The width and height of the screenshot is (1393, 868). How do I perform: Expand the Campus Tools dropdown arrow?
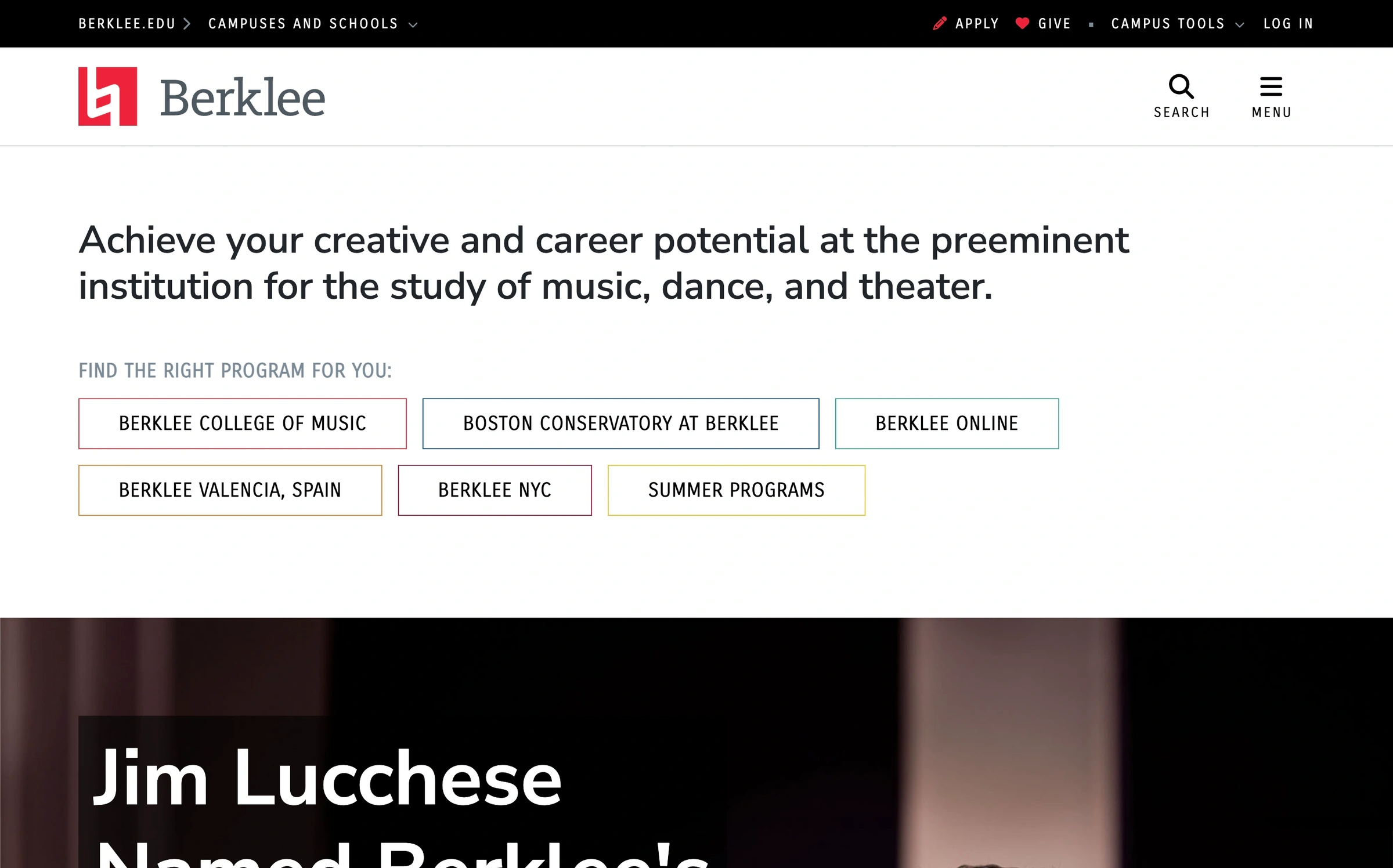point(1240,24)
